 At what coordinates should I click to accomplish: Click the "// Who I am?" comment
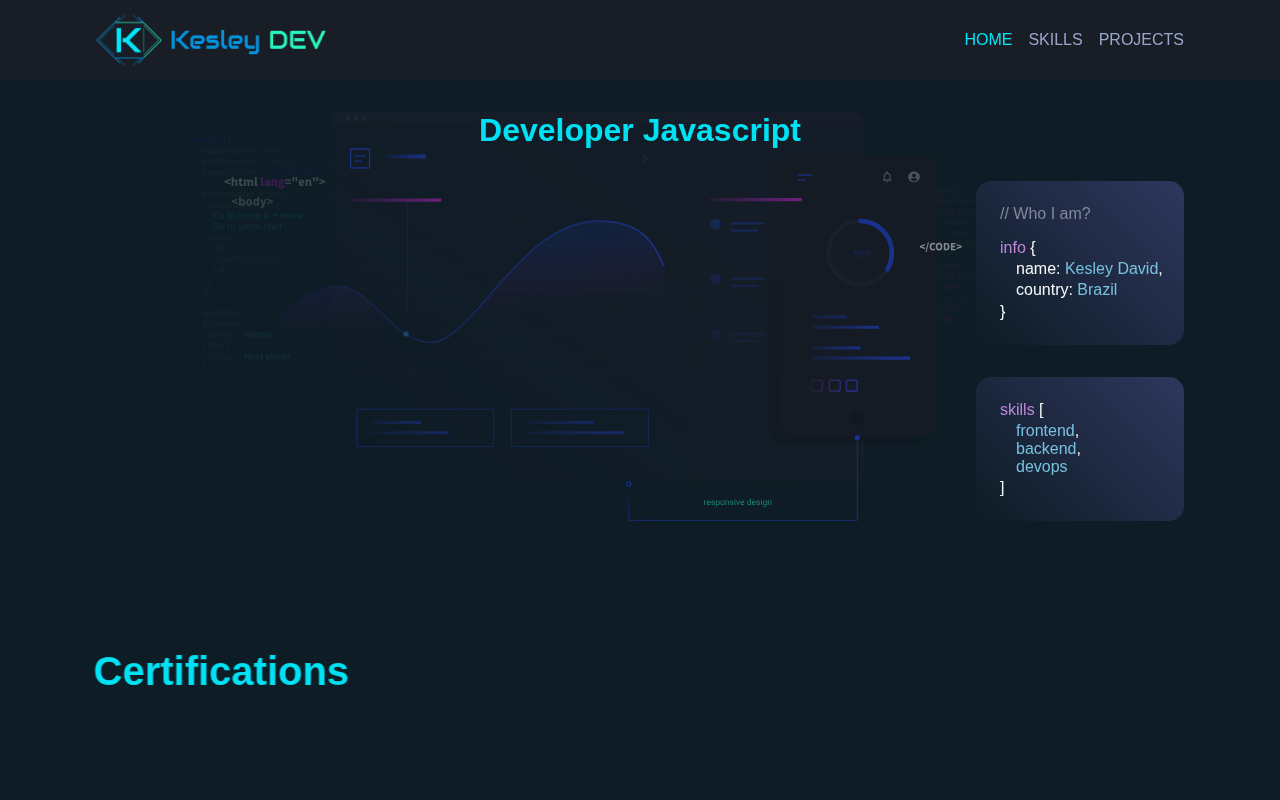[1045, 213]
